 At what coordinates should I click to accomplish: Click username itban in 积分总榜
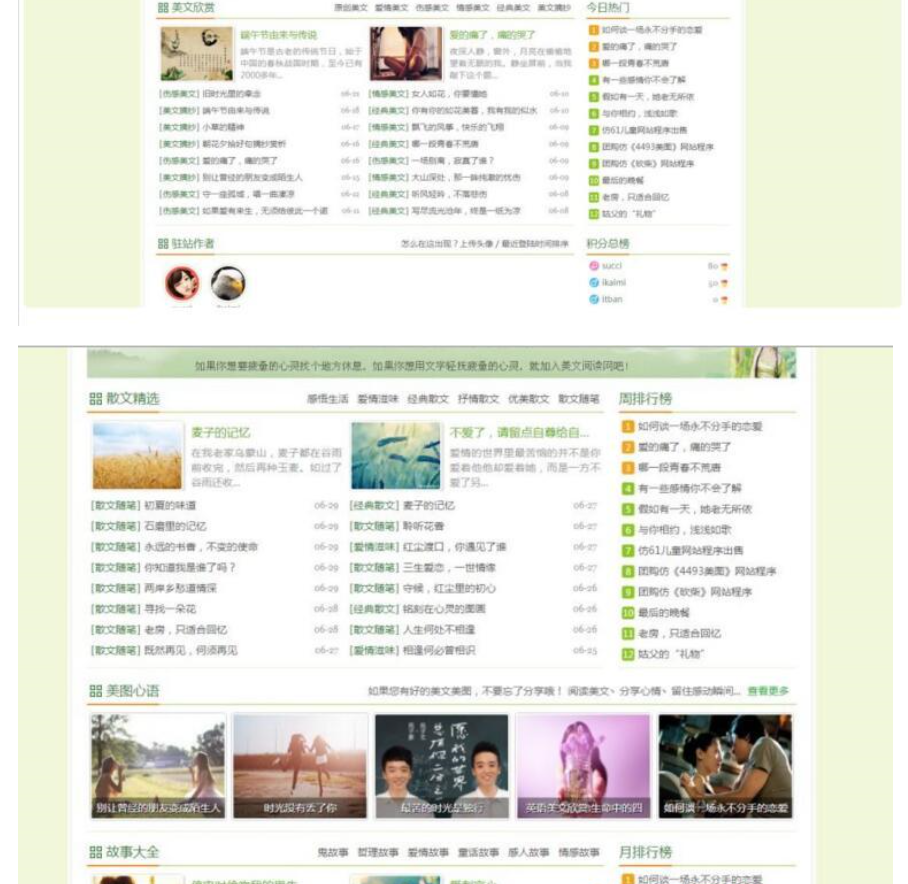point(612,299)
